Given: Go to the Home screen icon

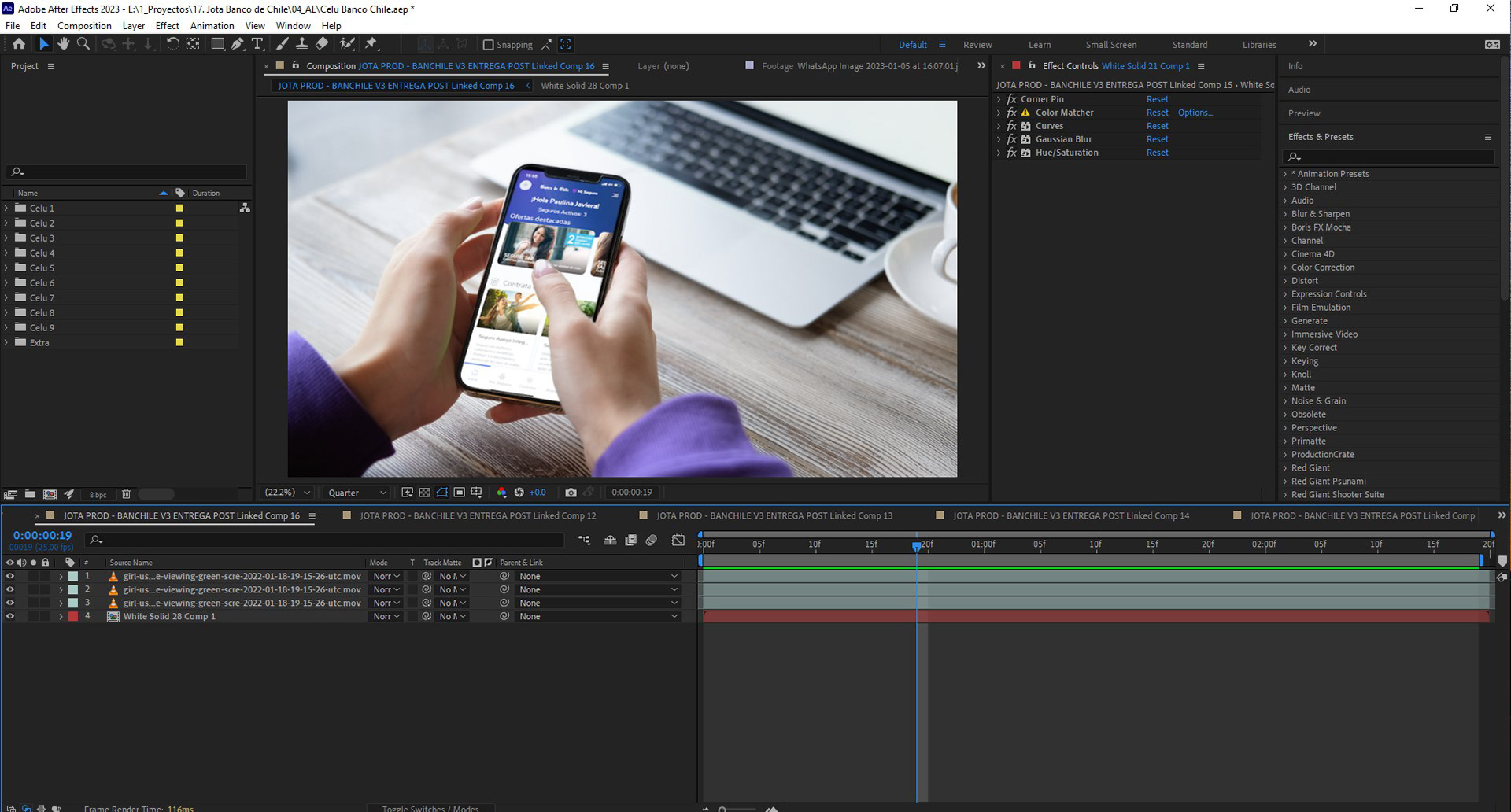Looking at the screenshot, I should click(19, 44).
